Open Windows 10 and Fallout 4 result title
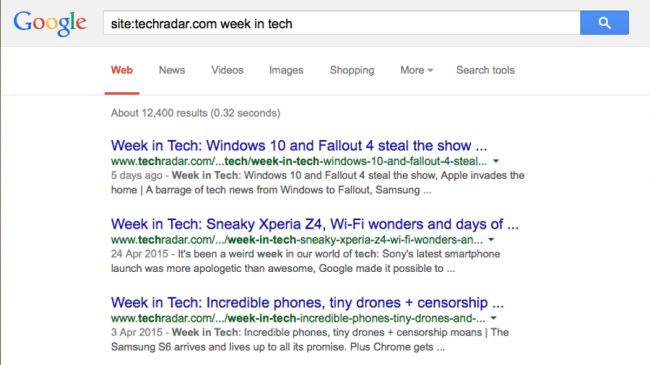Image resolution: width=650 pixels, height=365 pixels. pos(299,146)
